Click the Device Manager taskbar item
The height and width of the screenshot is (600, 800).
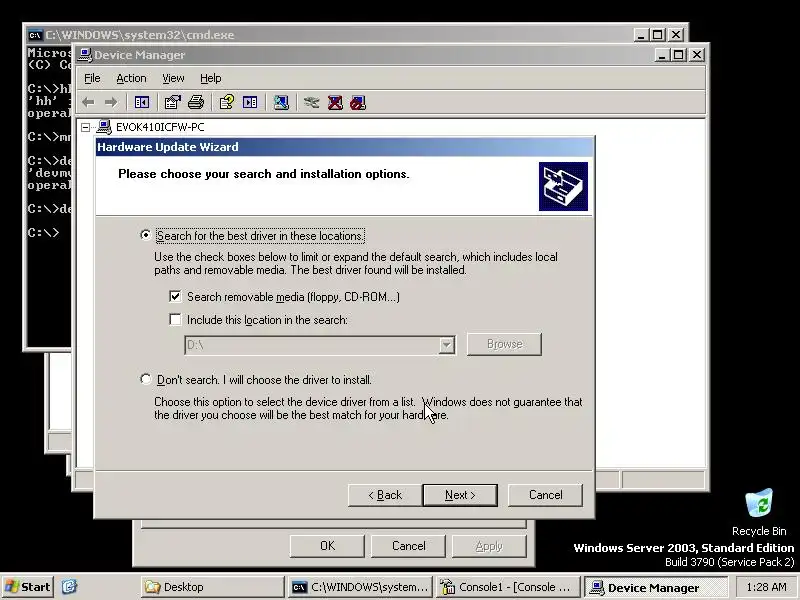point(656,587)
